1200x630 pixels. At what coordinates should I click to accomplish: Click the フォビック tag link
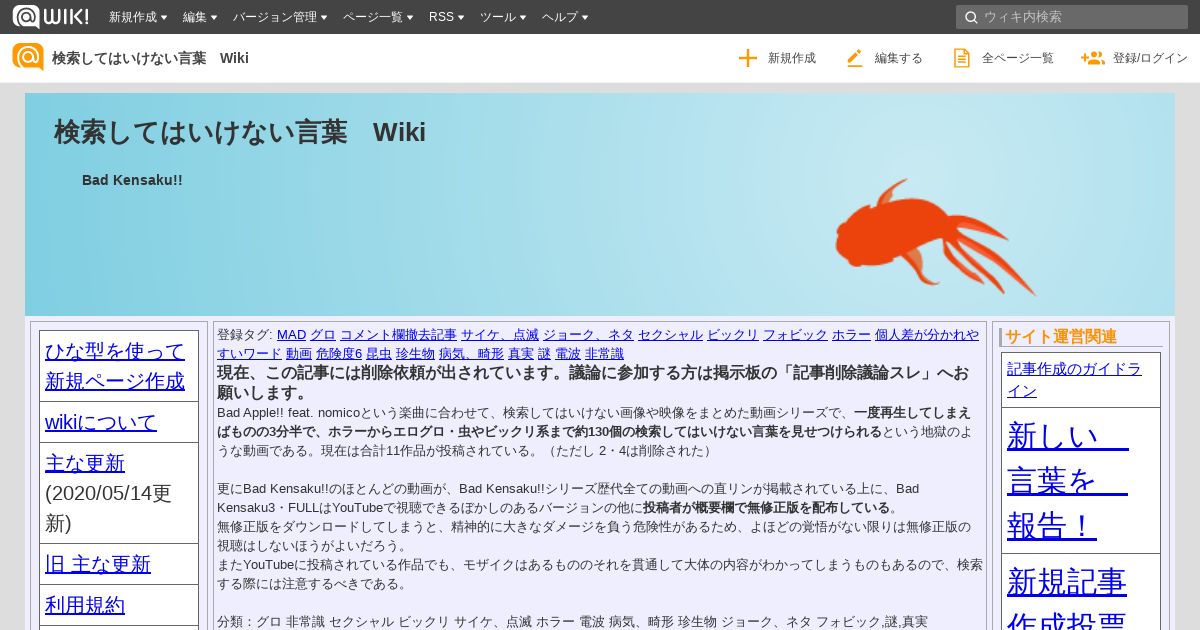pos(795,335)
